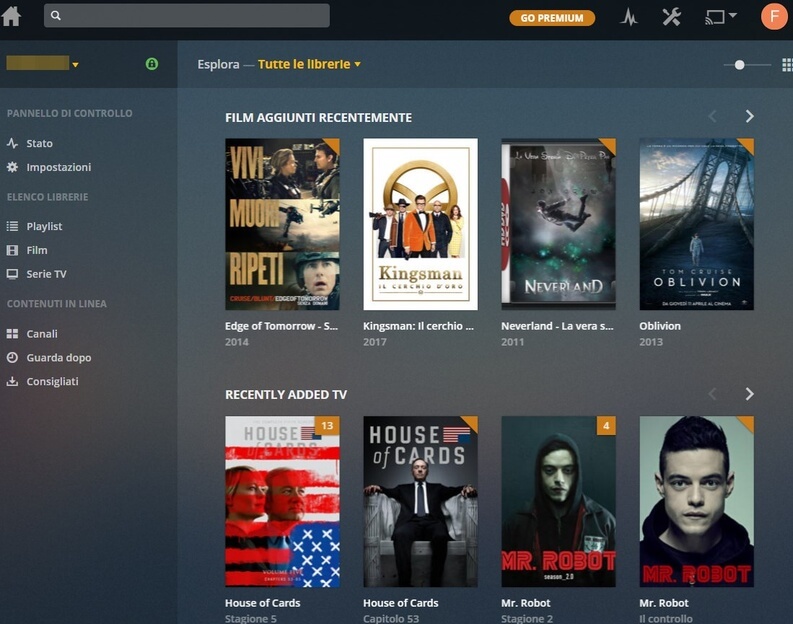
Task: Click year 2014 under Edge of Tomorrow
Action: (x=237, y=342)
